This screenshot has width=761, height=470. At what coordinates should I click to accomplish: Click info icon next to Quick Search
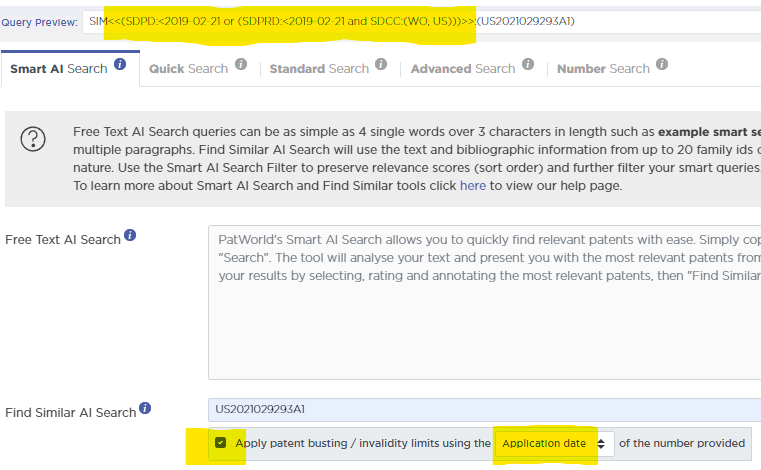click(x=241, y=64)
